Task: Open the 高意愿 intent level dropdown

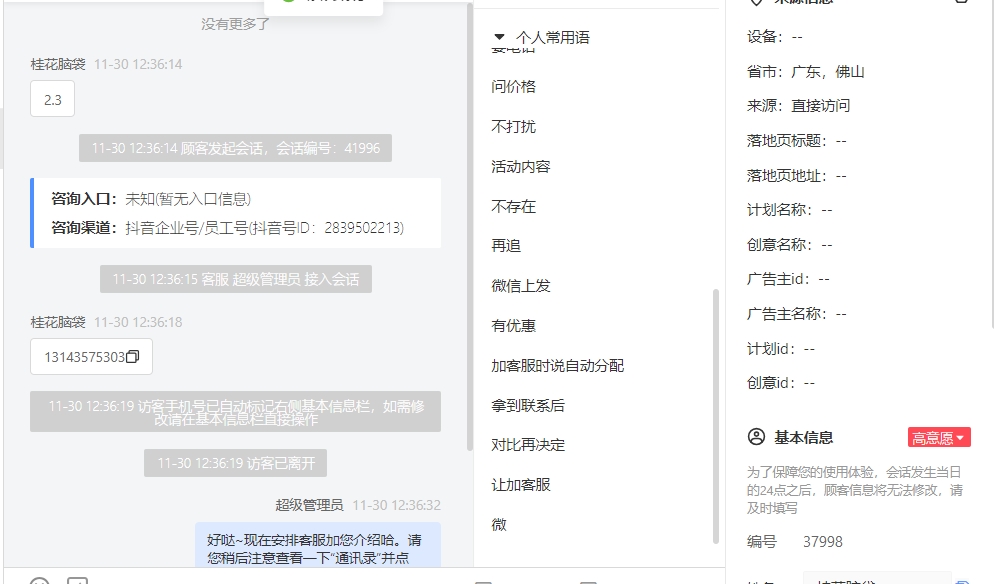Action: 939,438
